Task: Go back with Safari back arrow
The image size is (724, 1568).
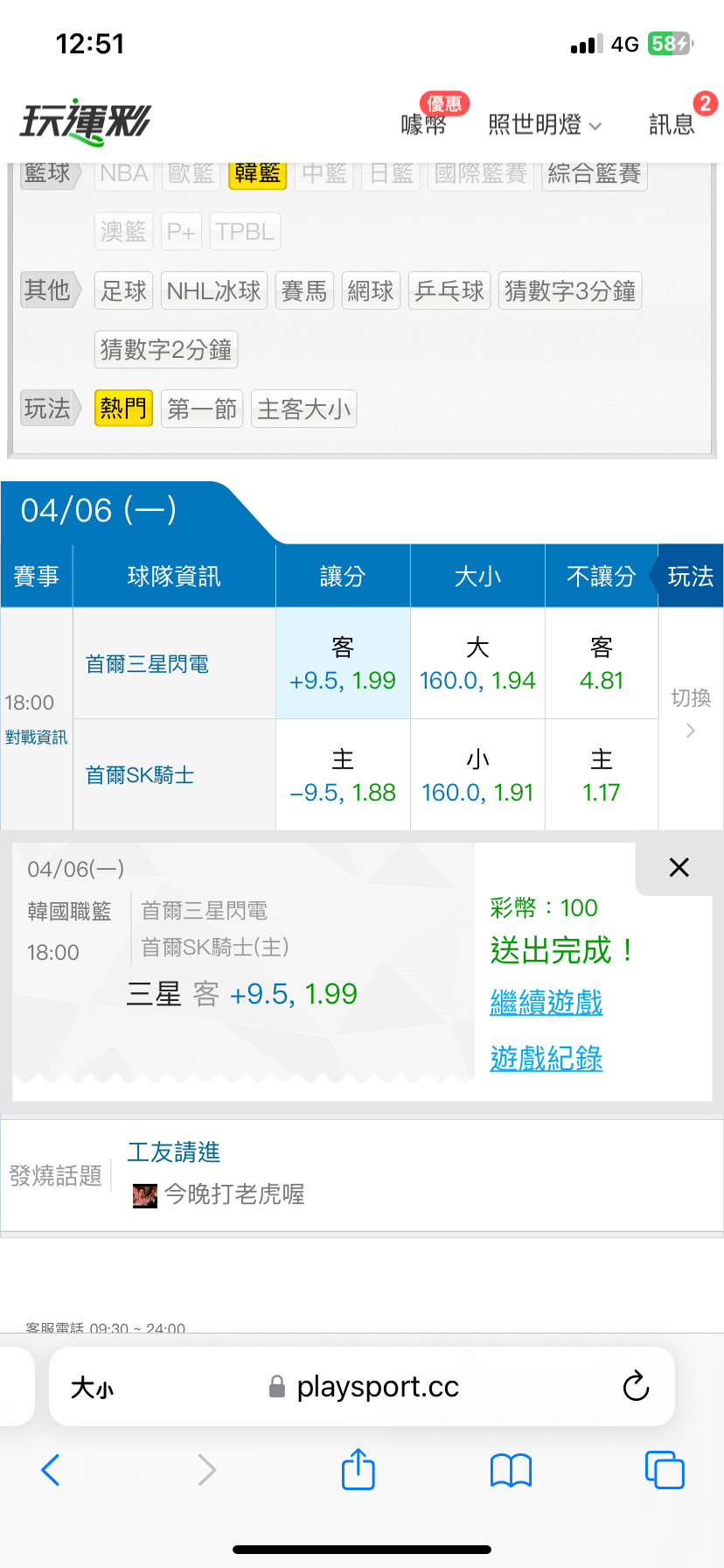Action: [51, 1470]
